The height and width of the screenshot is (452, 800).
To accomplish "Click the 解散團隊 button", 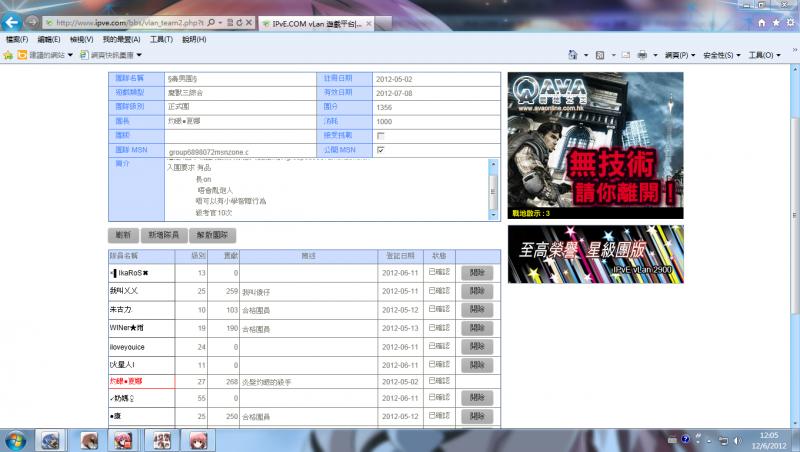I will [212, 235].
